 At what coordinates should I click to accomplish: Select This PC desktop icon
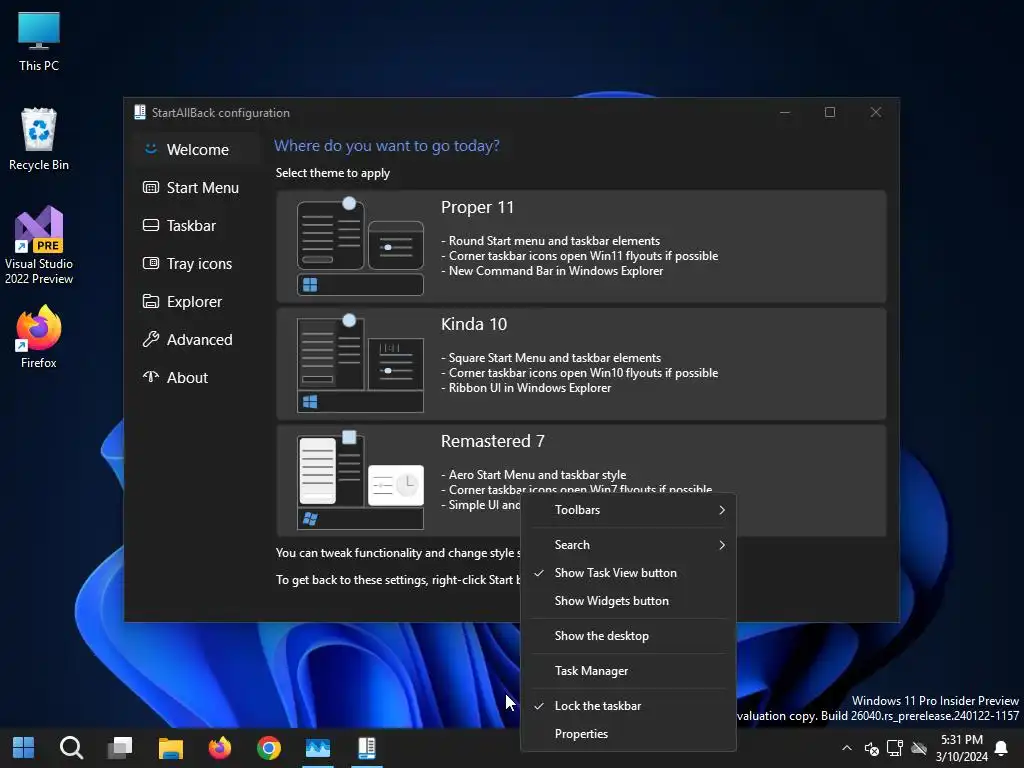point(39,42)
